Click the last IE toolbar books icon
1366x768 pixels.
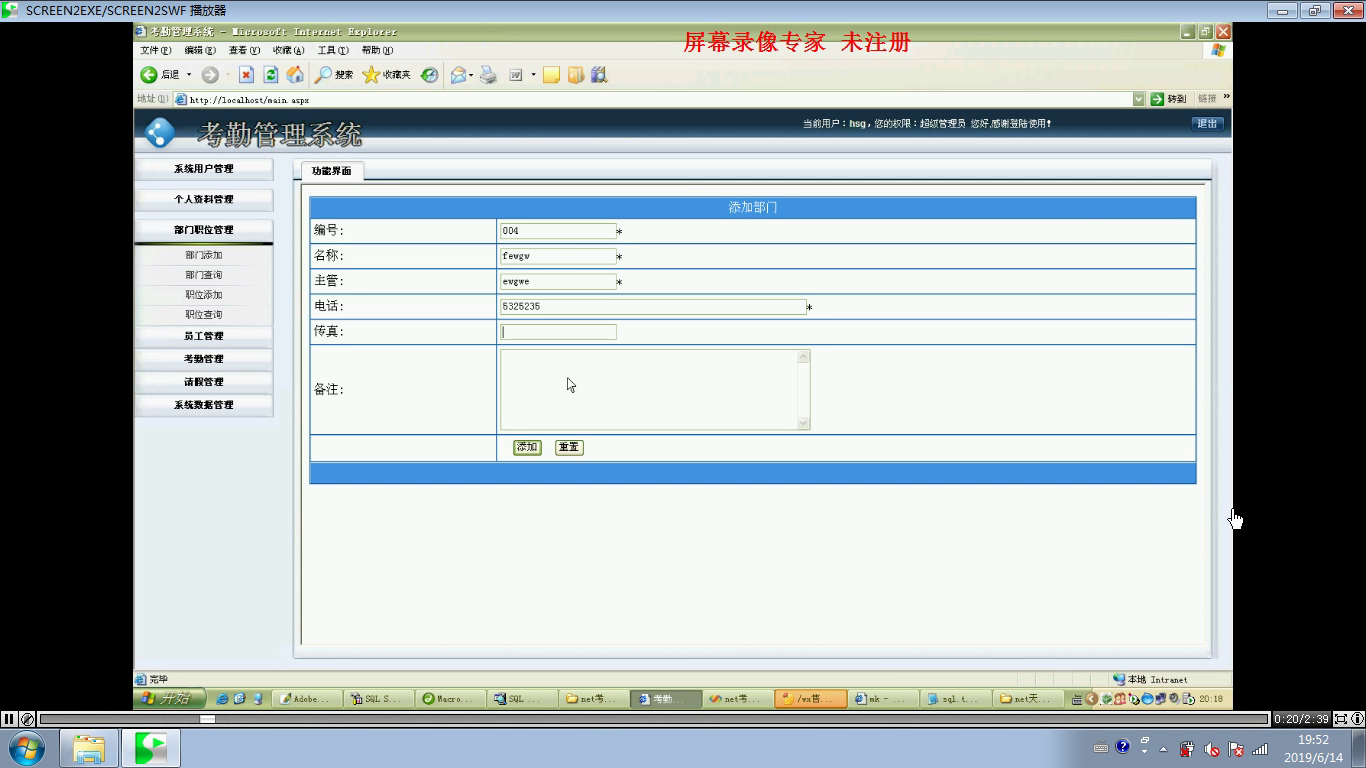tap(600, 75)
